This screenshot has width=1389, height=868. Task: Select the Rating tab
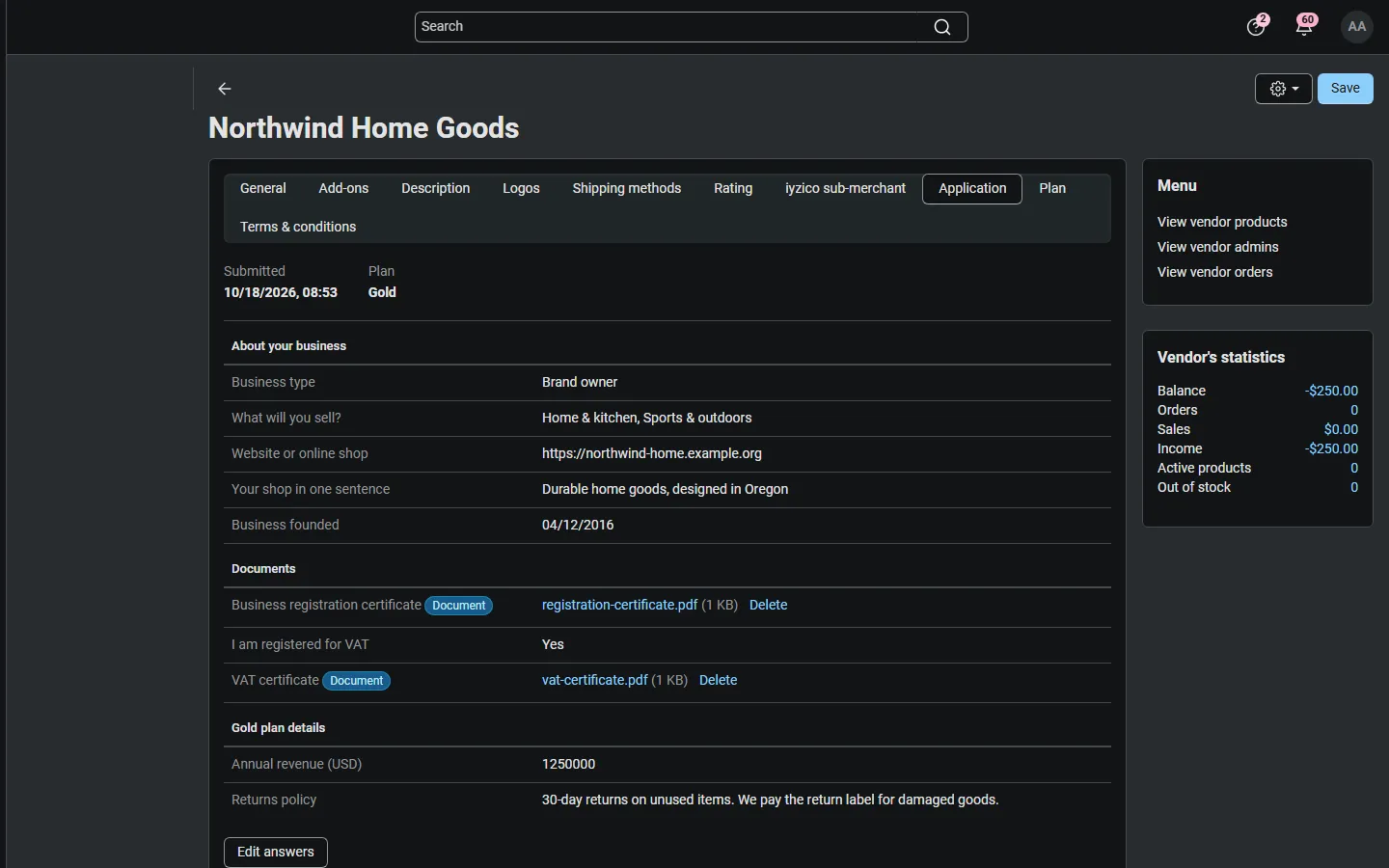pyautogui.click(x=733, y=189)
